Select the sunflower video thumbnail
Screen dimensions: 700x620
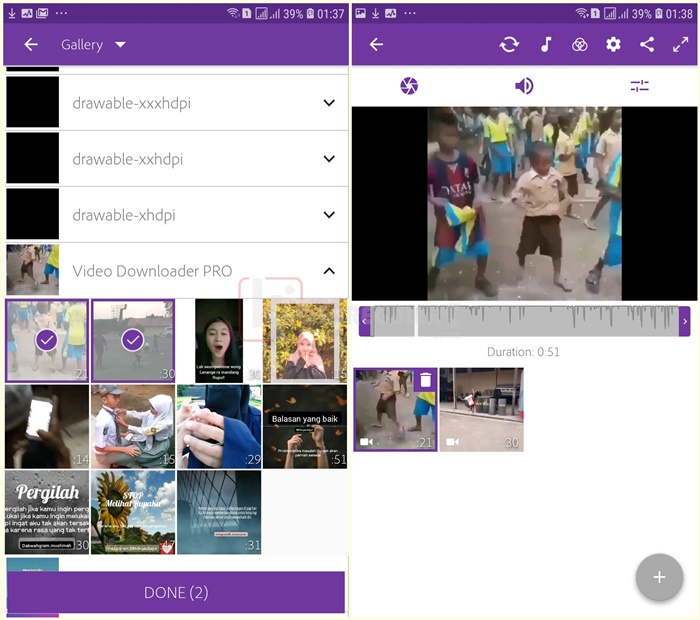coord(133,512)
